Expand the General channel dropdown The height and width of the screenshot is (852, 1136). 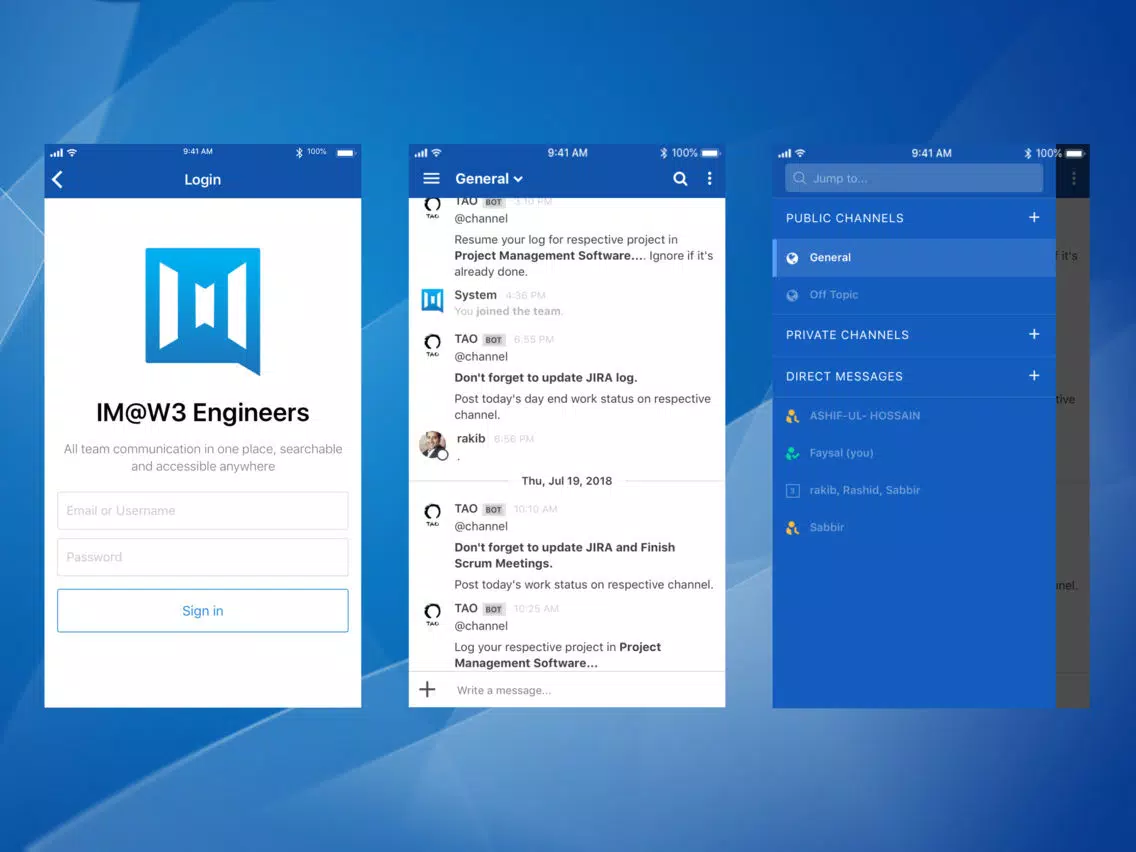coord(489,178)
